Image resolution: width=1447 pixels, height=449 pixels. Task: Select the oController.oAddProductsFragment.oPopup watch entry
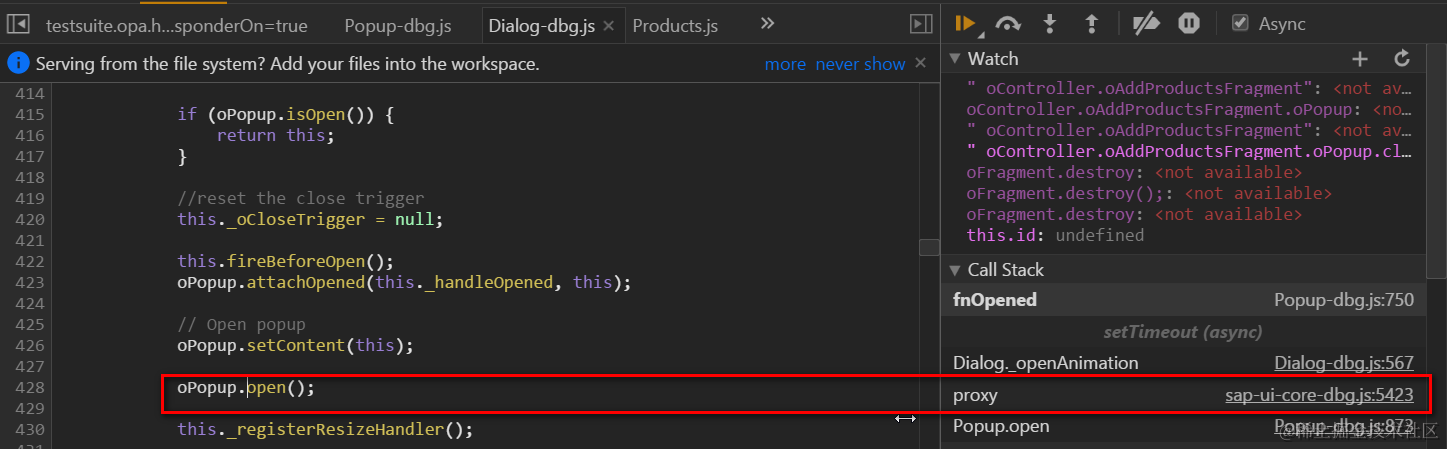(1189, 110)
